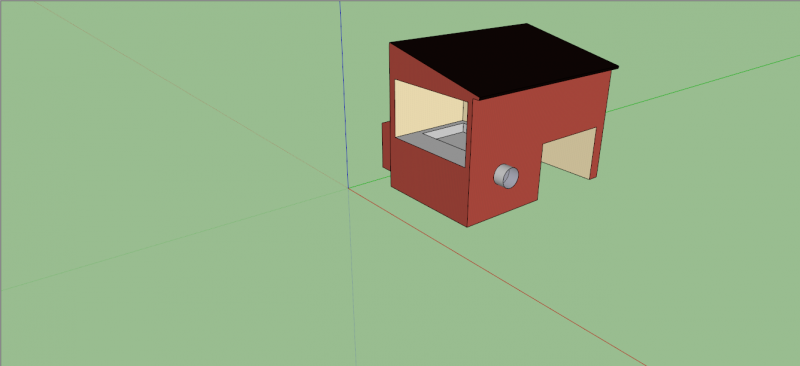
Task: Click the dotted green axis line
Action: 173,240
